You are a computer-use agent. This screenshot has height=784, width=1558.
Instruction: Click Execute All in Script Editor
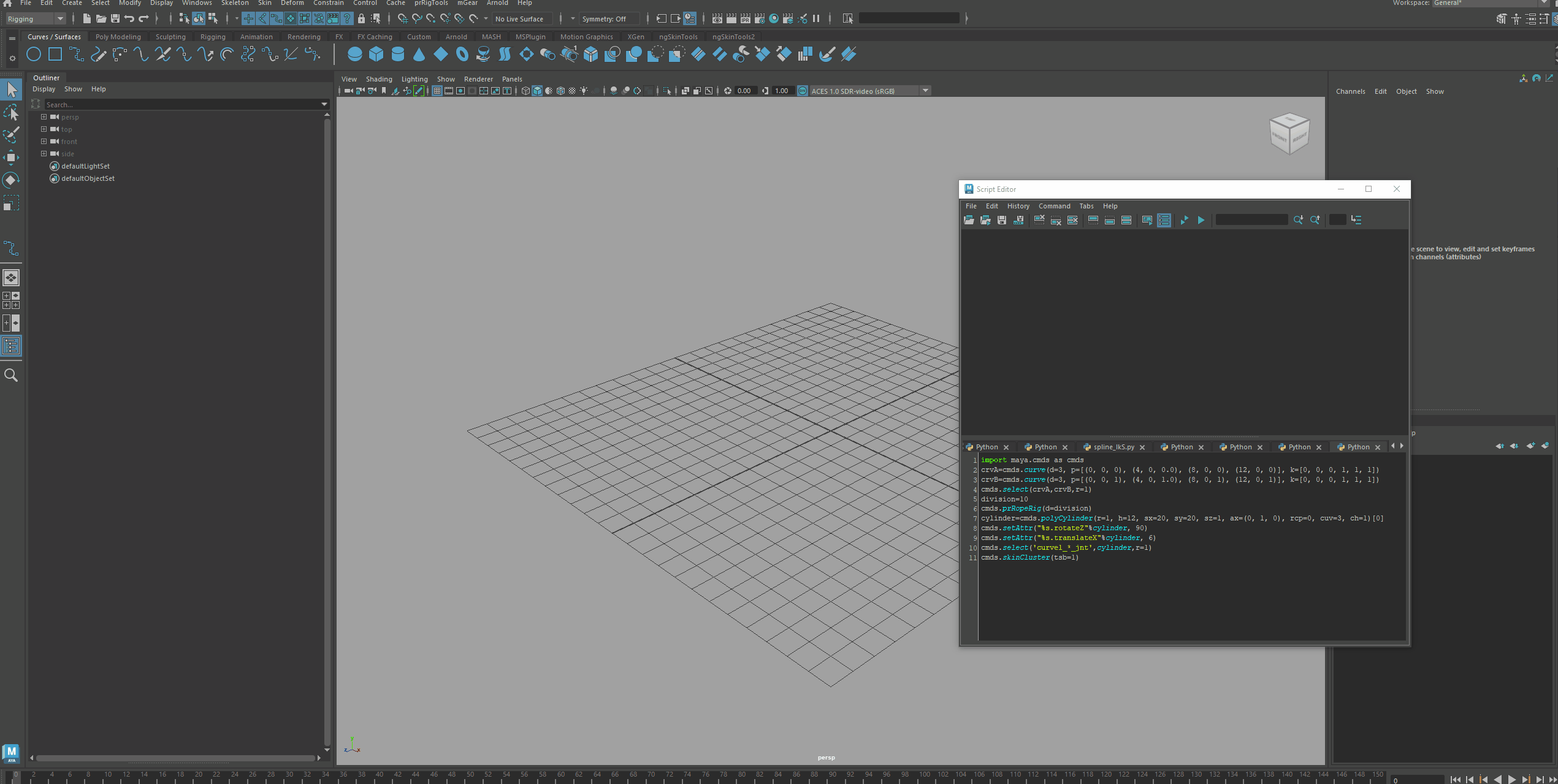coord(1201,220)
